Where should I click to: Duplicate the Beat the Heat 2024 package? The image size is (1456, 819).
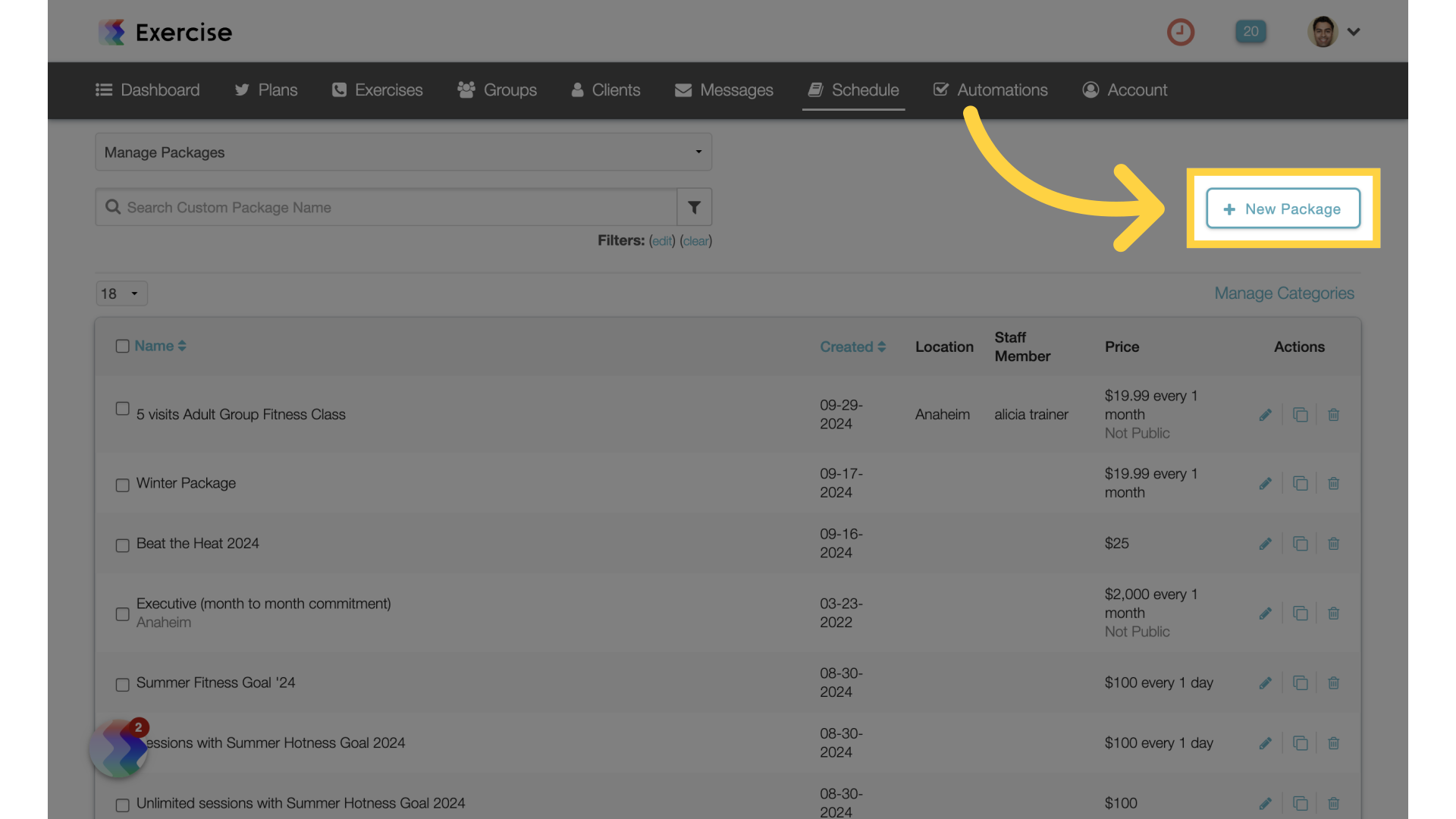(x=1300, y=544)
